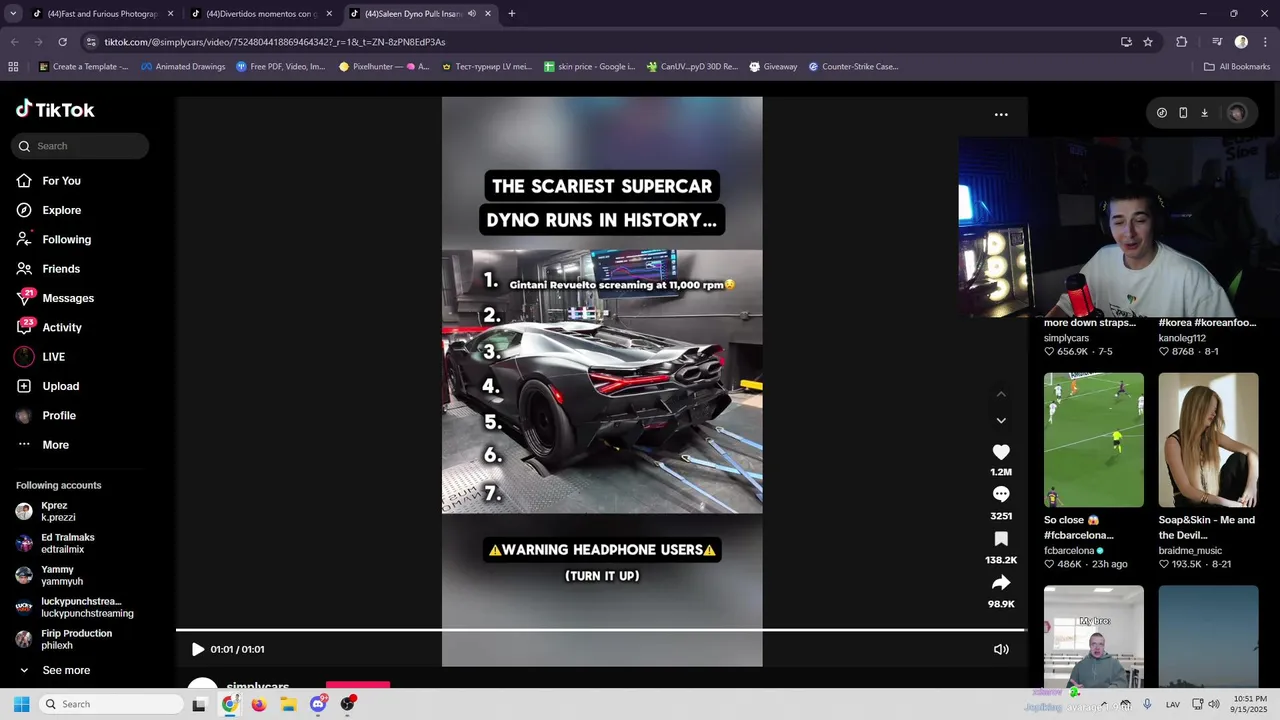The image size is (1280, 720).
Task: Open the Giveaway bookmark
Action: click(774, 67)
